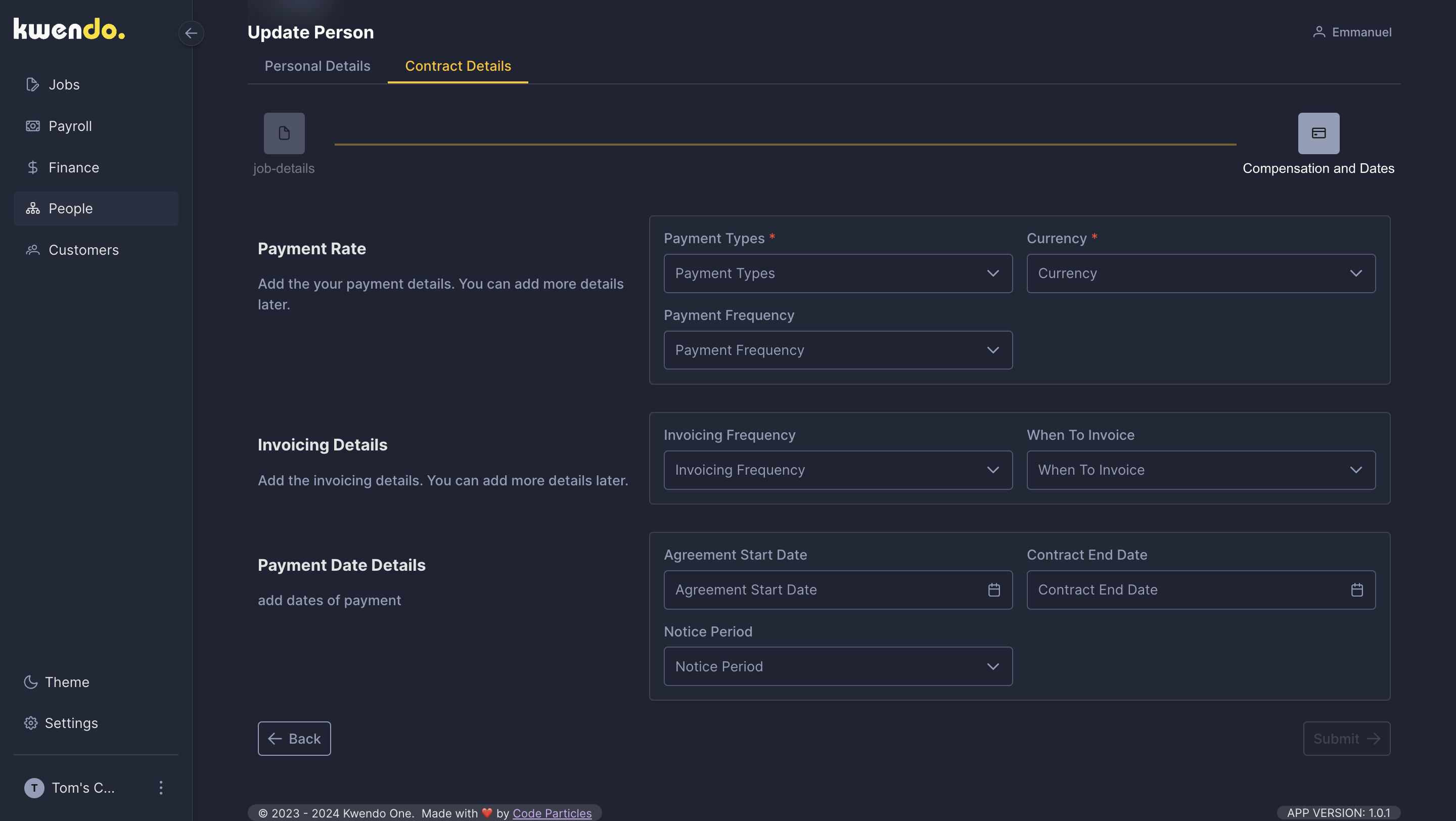Click the Payroll icon in sidebar
Screen dimensions: 1456x821
pos(33,126)
